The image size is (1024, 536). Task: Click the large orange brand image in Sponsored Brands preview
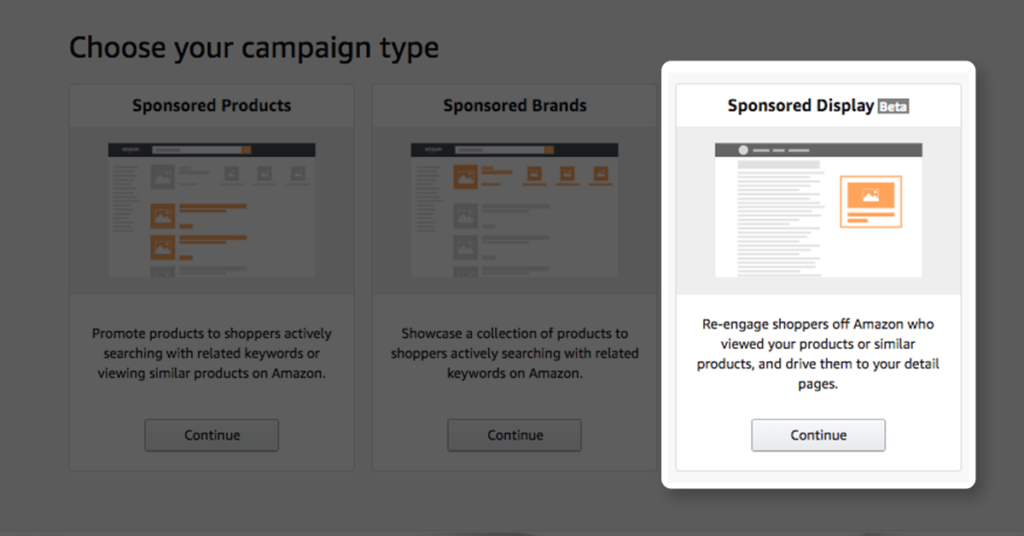[x=466, y=178]
